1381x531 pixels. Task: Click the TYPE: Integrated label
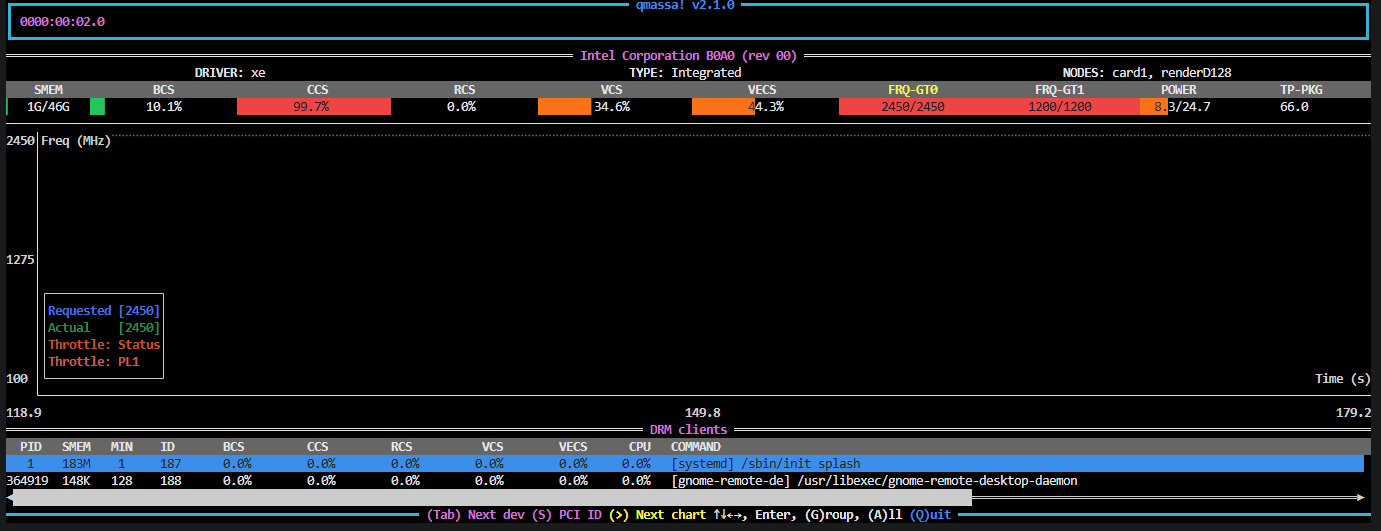[x=685, y=73]
